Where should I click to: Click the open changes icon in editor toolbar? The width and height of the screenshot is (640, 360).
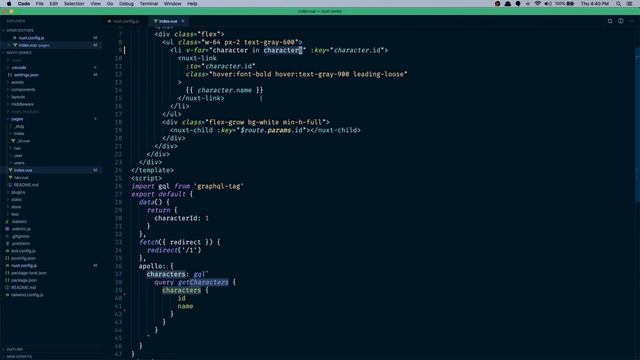coord(610,21)
